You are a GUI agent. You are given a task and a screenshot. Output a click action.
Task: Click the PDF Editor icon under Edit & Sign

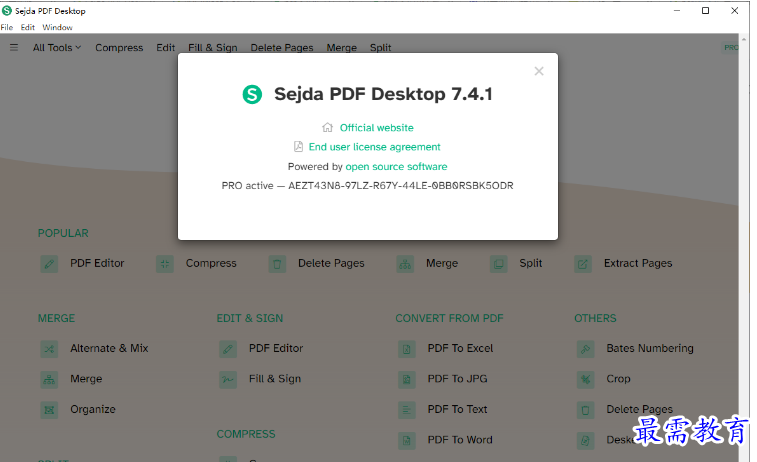coord(228,349)
